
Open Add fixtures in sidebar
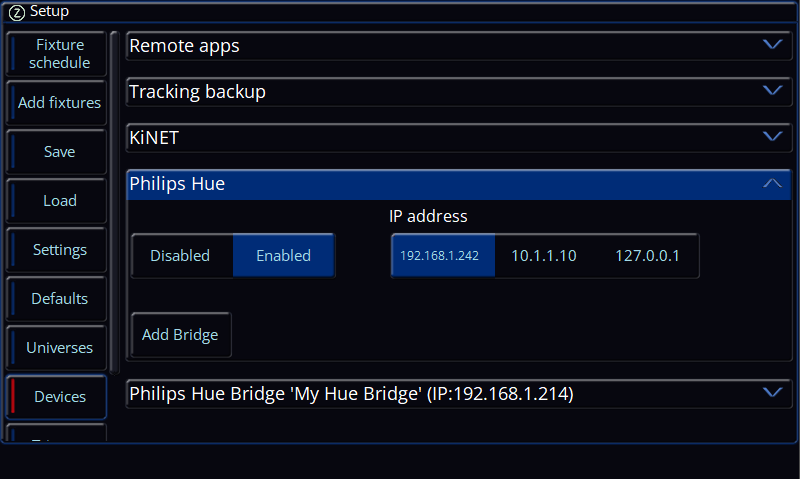click(56, 103)
